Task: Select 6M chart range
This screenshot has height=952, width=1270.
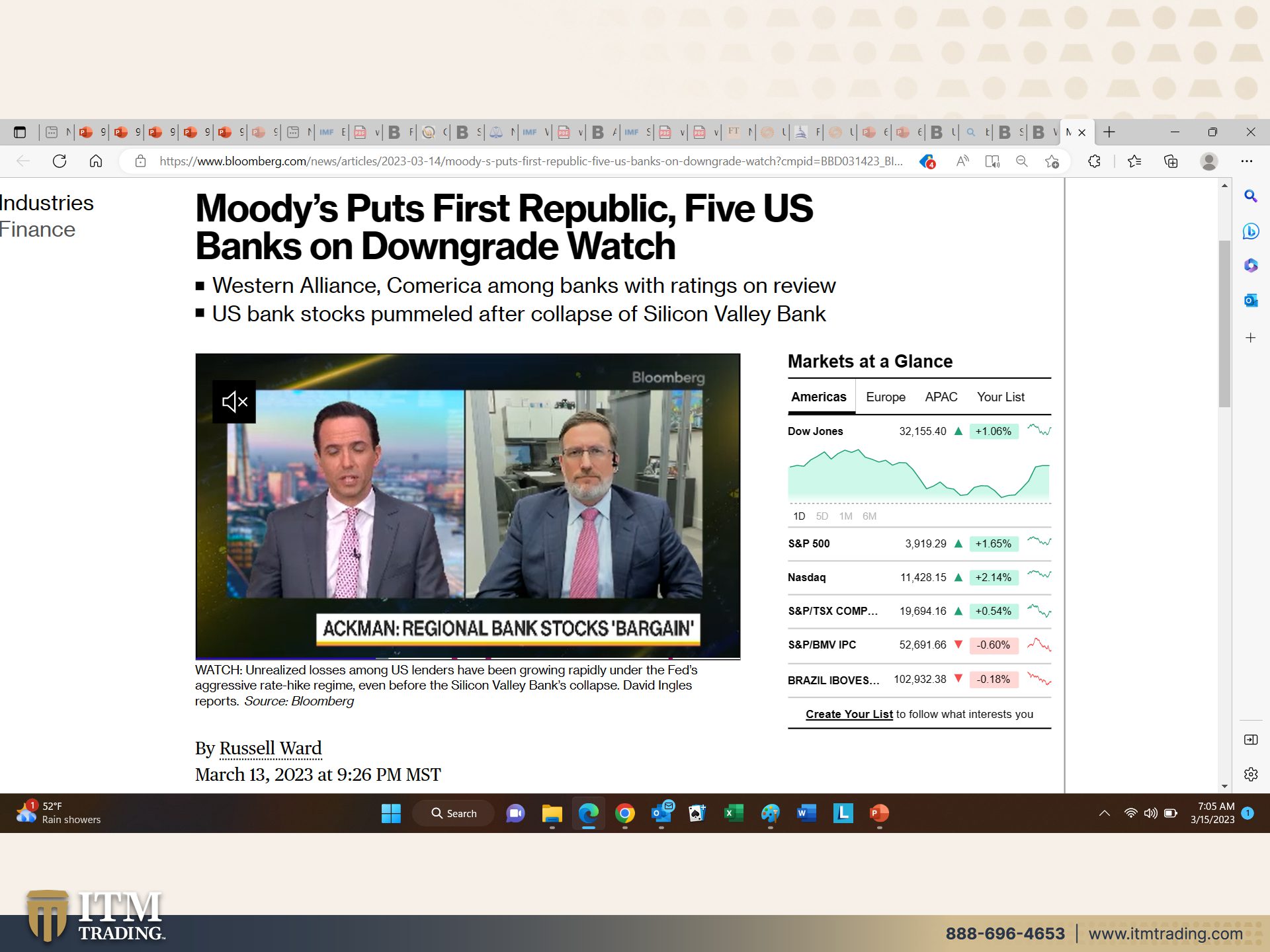Action: [x=869, y=516]
